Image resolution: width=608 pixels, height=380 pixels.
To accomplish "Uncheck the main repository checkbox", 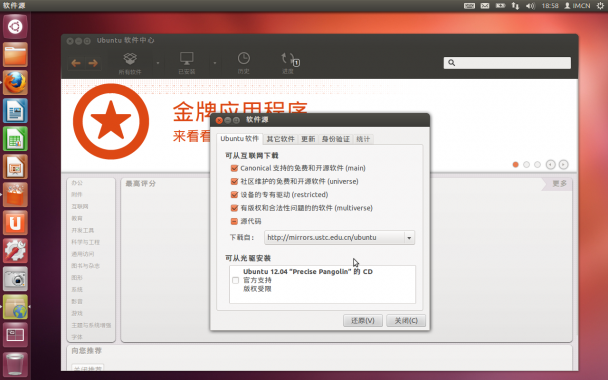I will pos(234,168).
